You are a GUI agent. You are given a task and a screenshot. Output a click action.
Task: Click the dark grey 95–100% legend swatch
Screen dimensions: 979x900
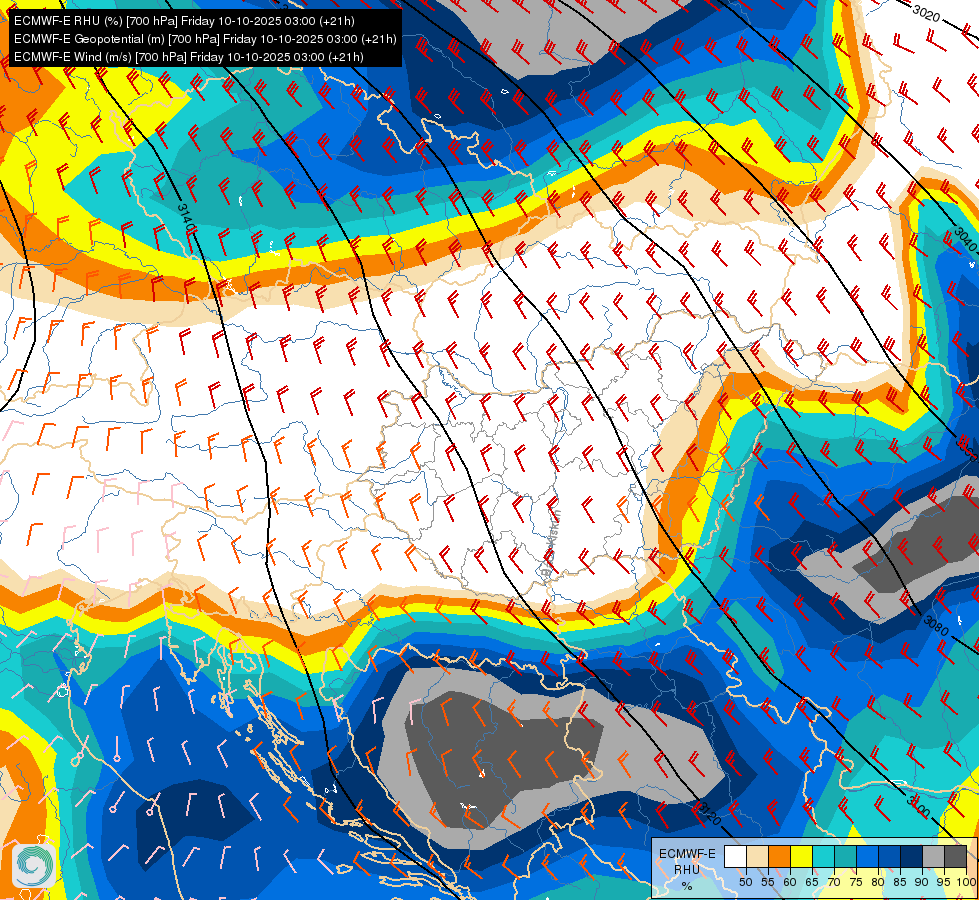point(955,857)
